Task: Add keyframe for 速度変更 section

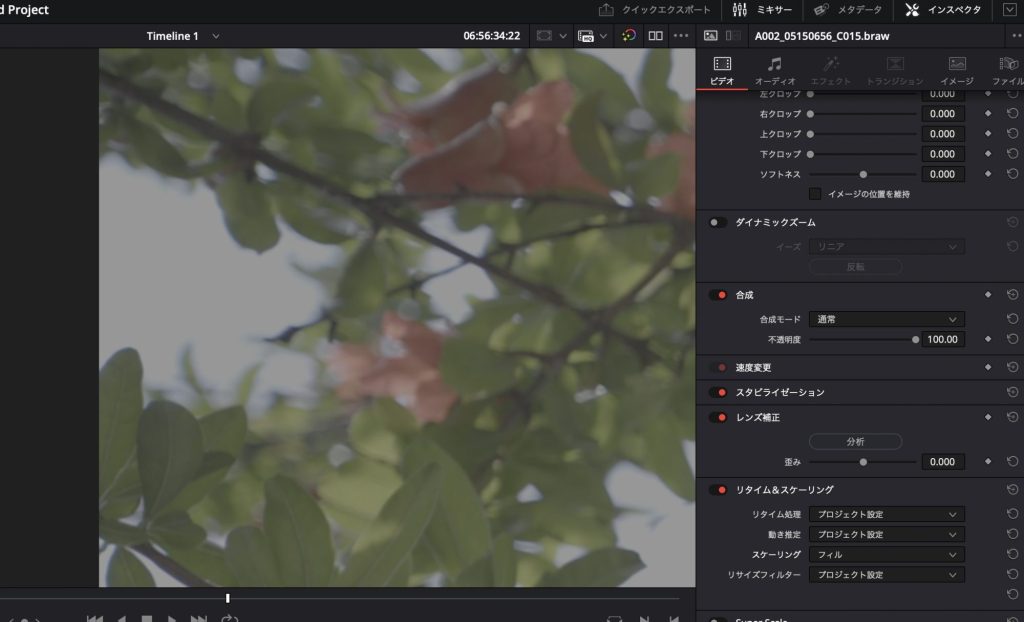Action: pyautogui.click(x=987, y=368)
